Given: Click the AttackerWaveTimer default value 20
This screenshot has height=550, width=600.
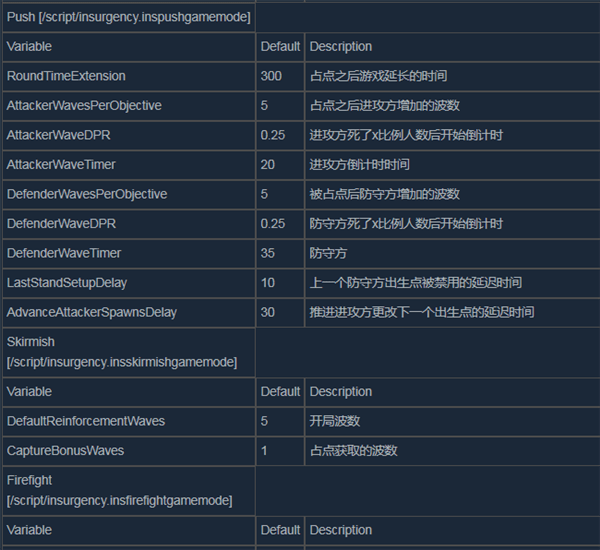Looking at the screenshot, I should click(x=268, y=165).
